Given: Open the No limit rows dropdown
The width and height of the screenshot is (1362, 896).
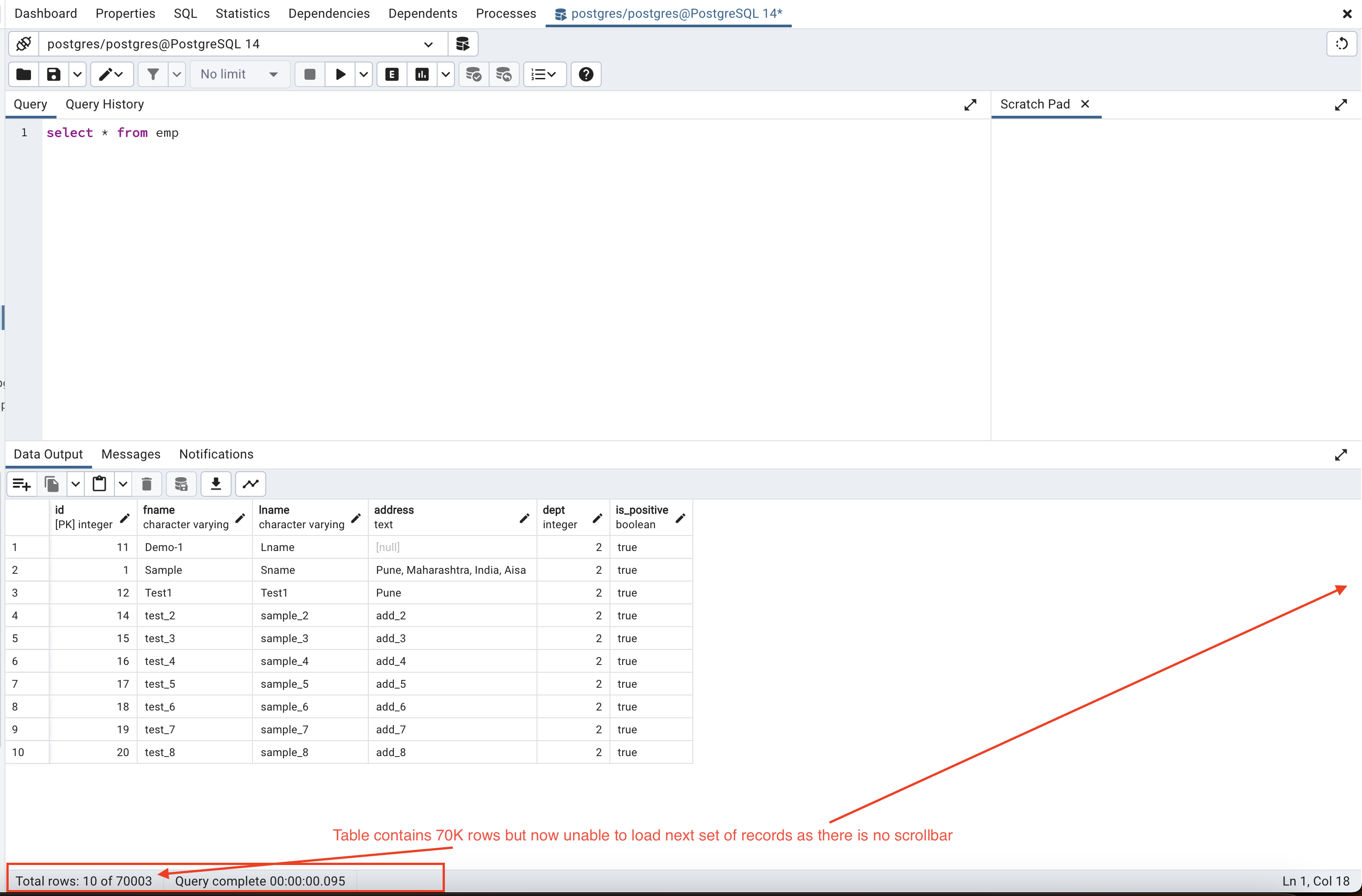Looking at the screenshot, I should coord(240,74).
